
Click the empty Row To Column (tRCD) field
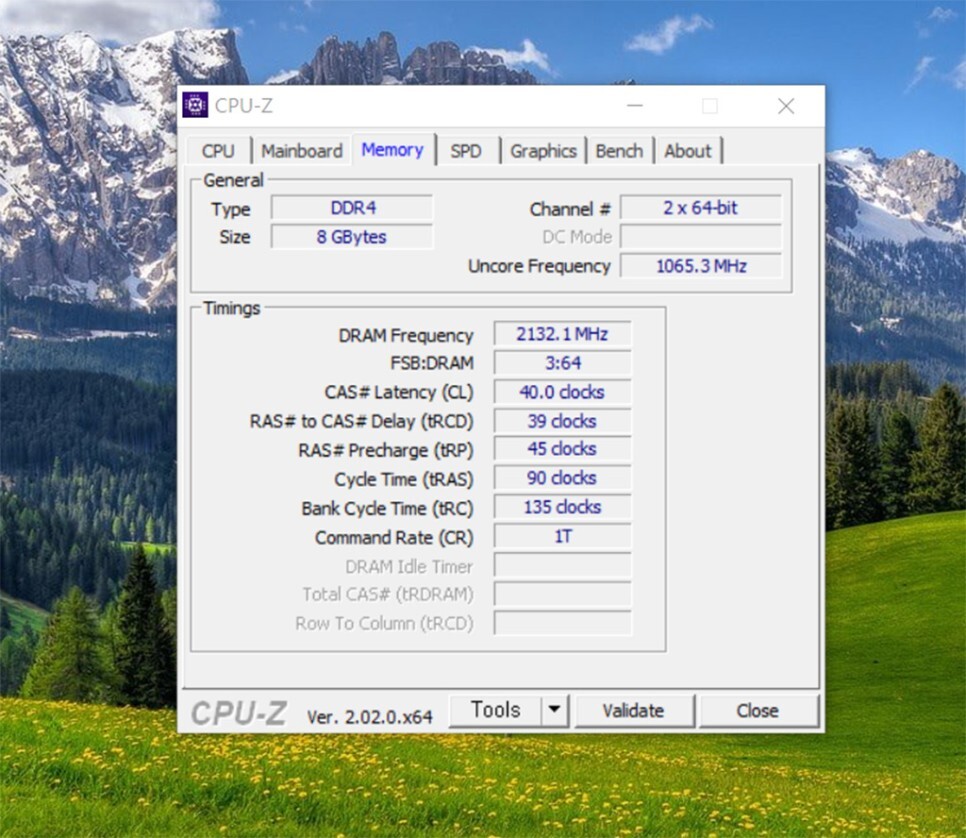(x=562, y=623)
